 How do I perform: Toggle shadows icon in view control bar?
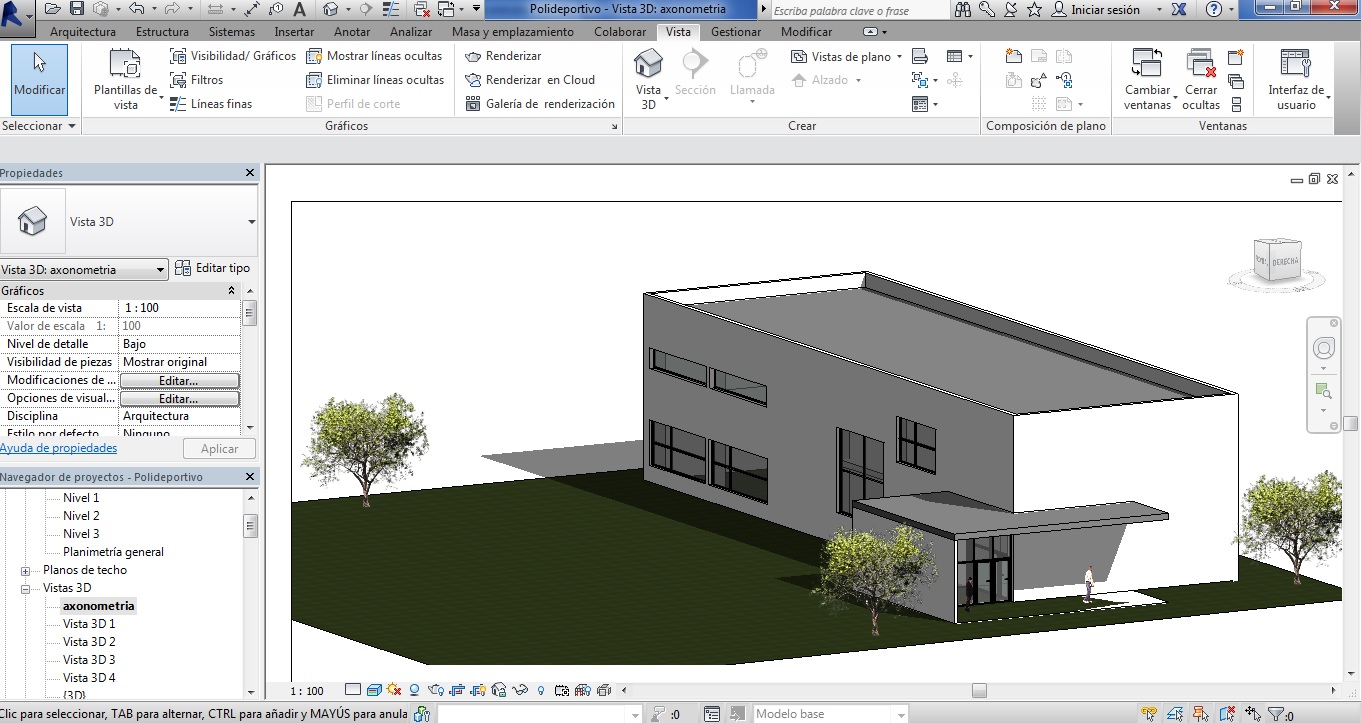(x=414, y=690)
